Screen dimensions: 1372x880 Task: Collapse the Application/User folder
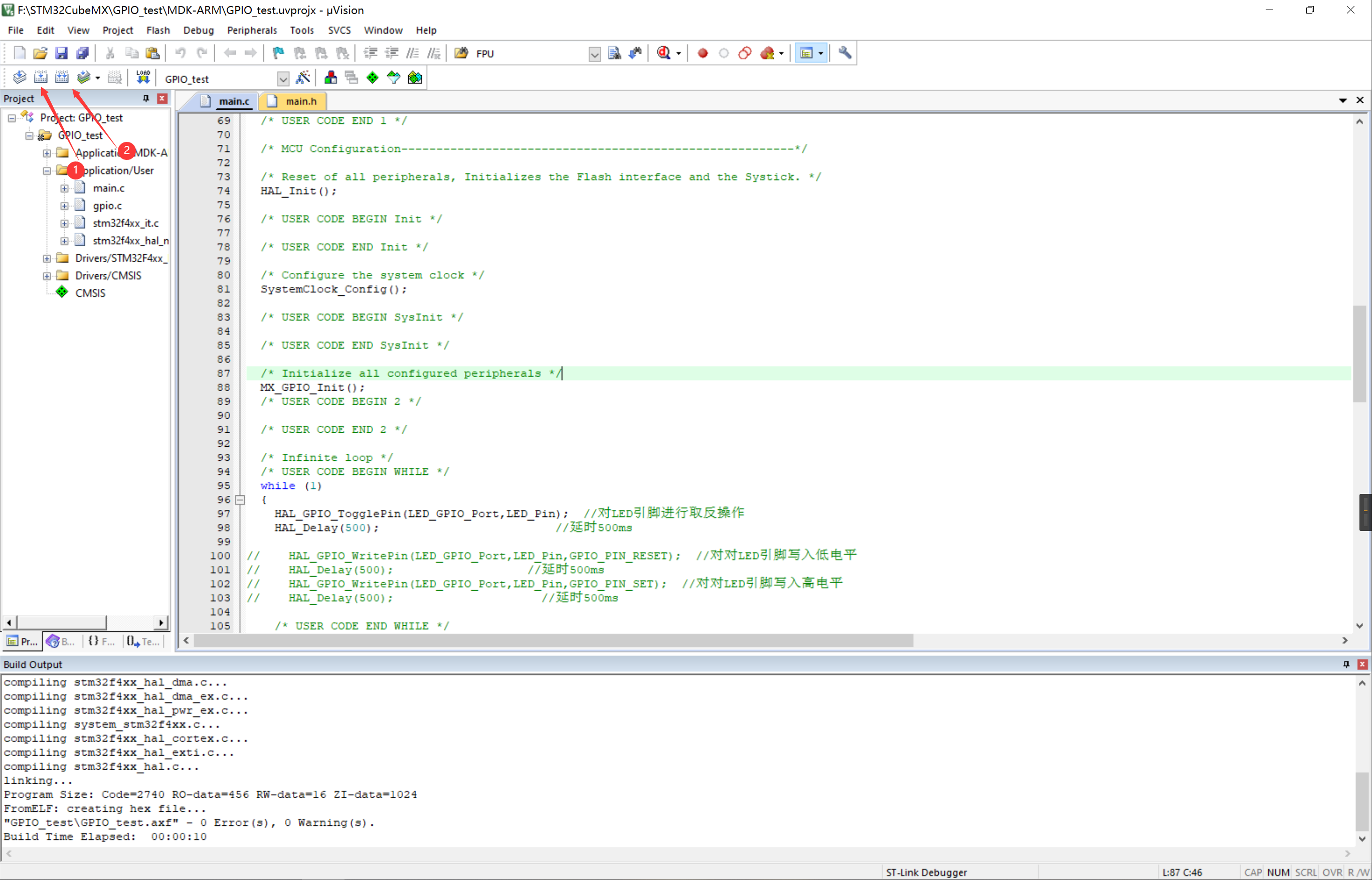(x=47, y=170)
